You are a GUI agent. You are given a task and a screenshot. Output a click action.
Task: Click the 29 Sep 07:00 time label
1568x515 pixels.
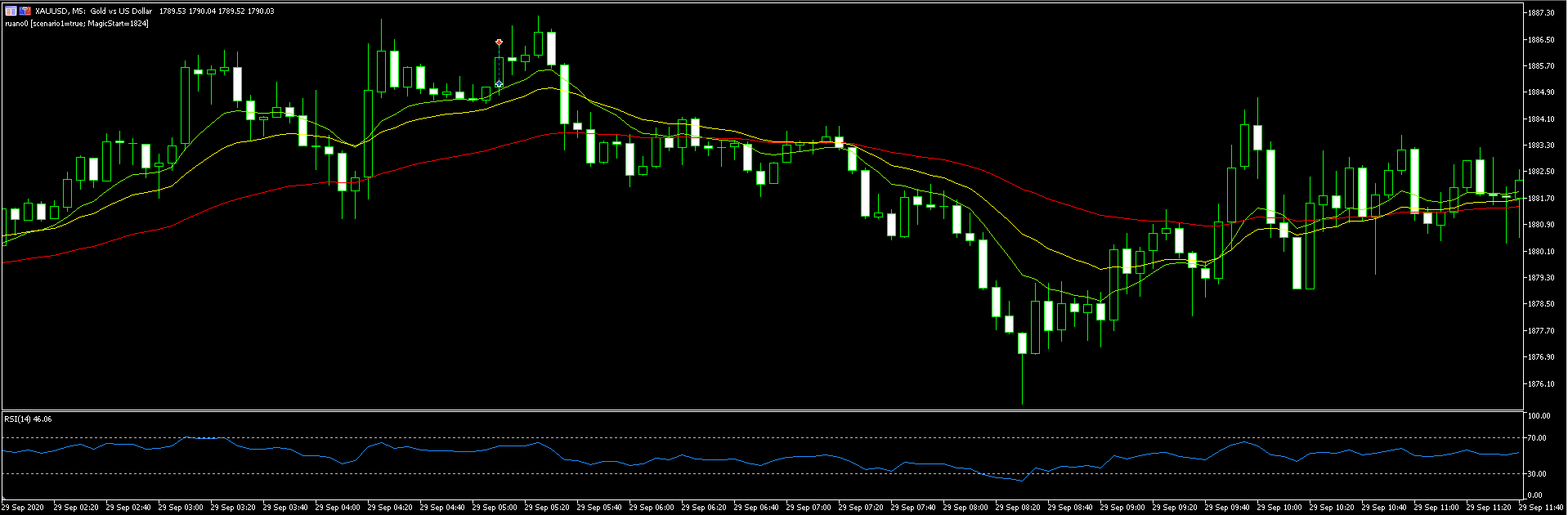[x=809, y=508]
